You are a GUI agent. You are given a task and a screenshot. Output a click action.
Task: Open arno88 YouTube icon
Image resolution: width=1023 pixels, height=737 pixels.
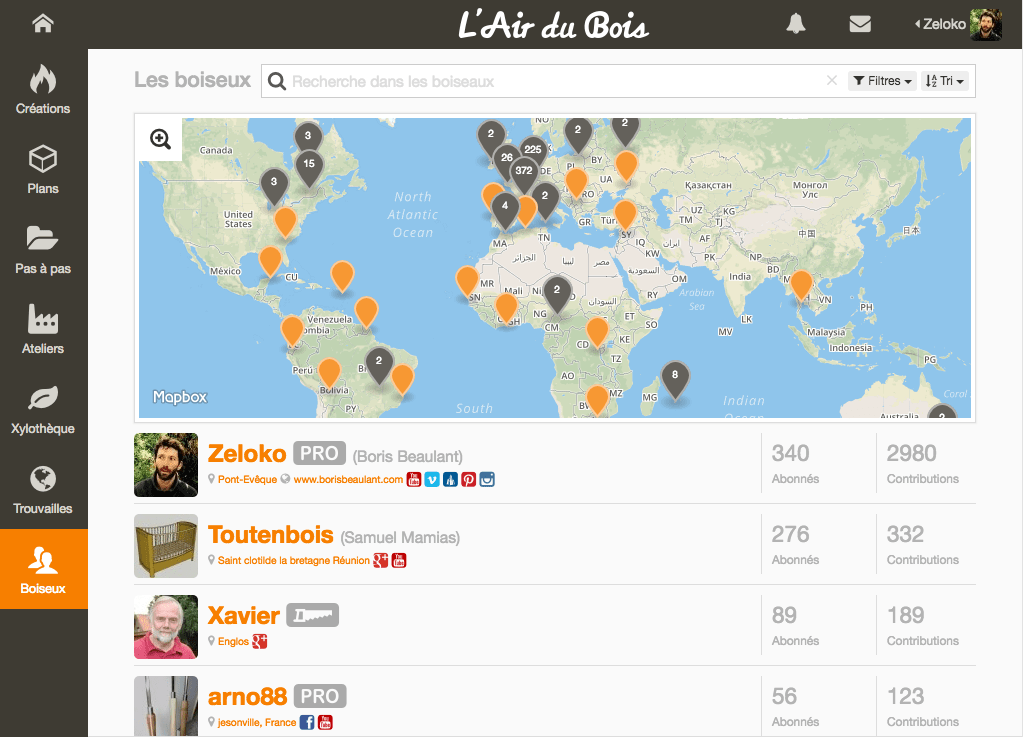tap(325, 722)
